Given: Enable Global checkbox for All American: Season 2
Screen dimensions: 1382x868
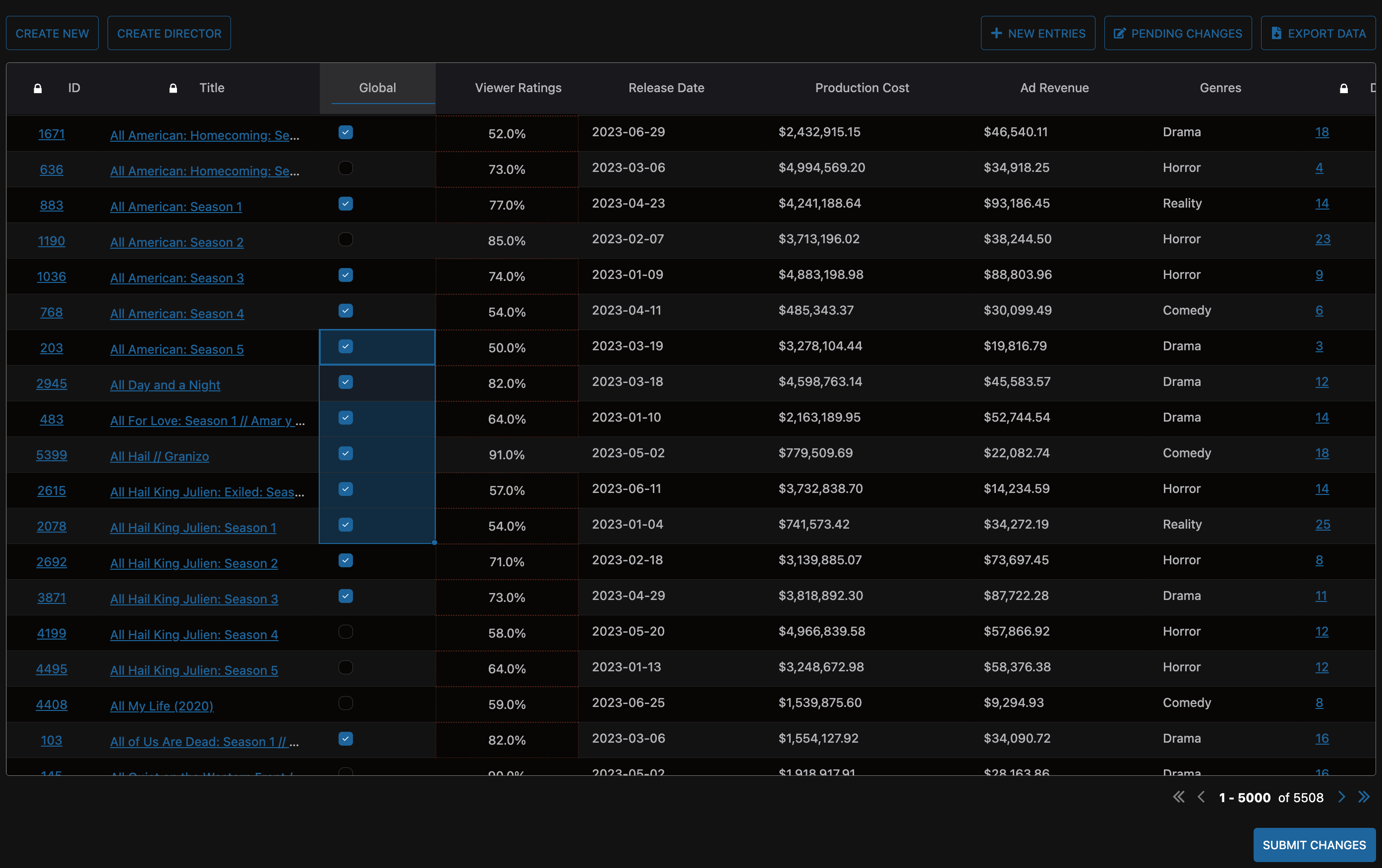Looking at the screenshot, I should point(345,239).
